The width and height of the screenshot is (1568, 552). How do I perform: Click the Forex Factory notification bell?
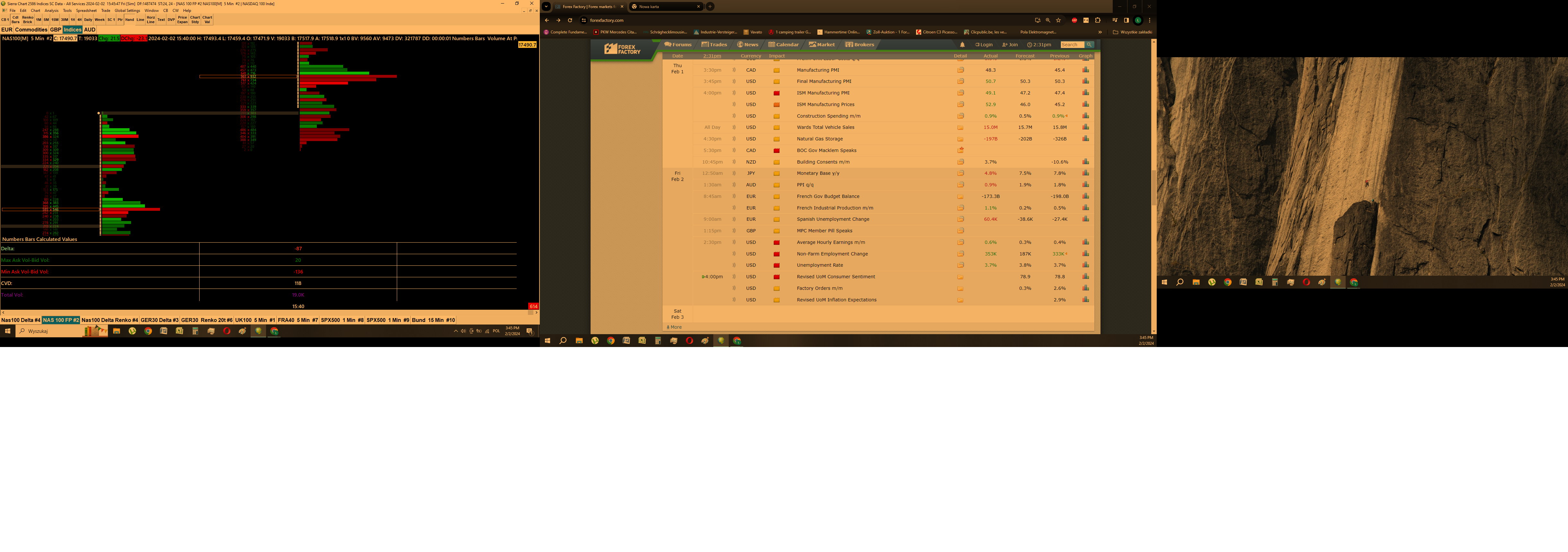(x=962, y=44)
